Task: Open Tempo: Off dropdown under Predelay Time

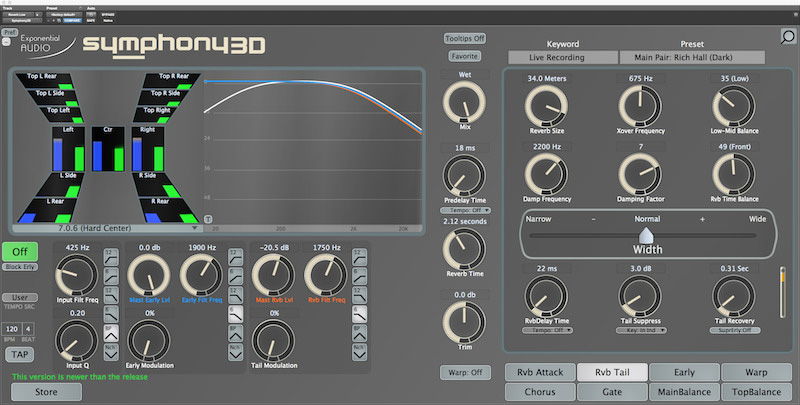Action: [x=465, y=210]
